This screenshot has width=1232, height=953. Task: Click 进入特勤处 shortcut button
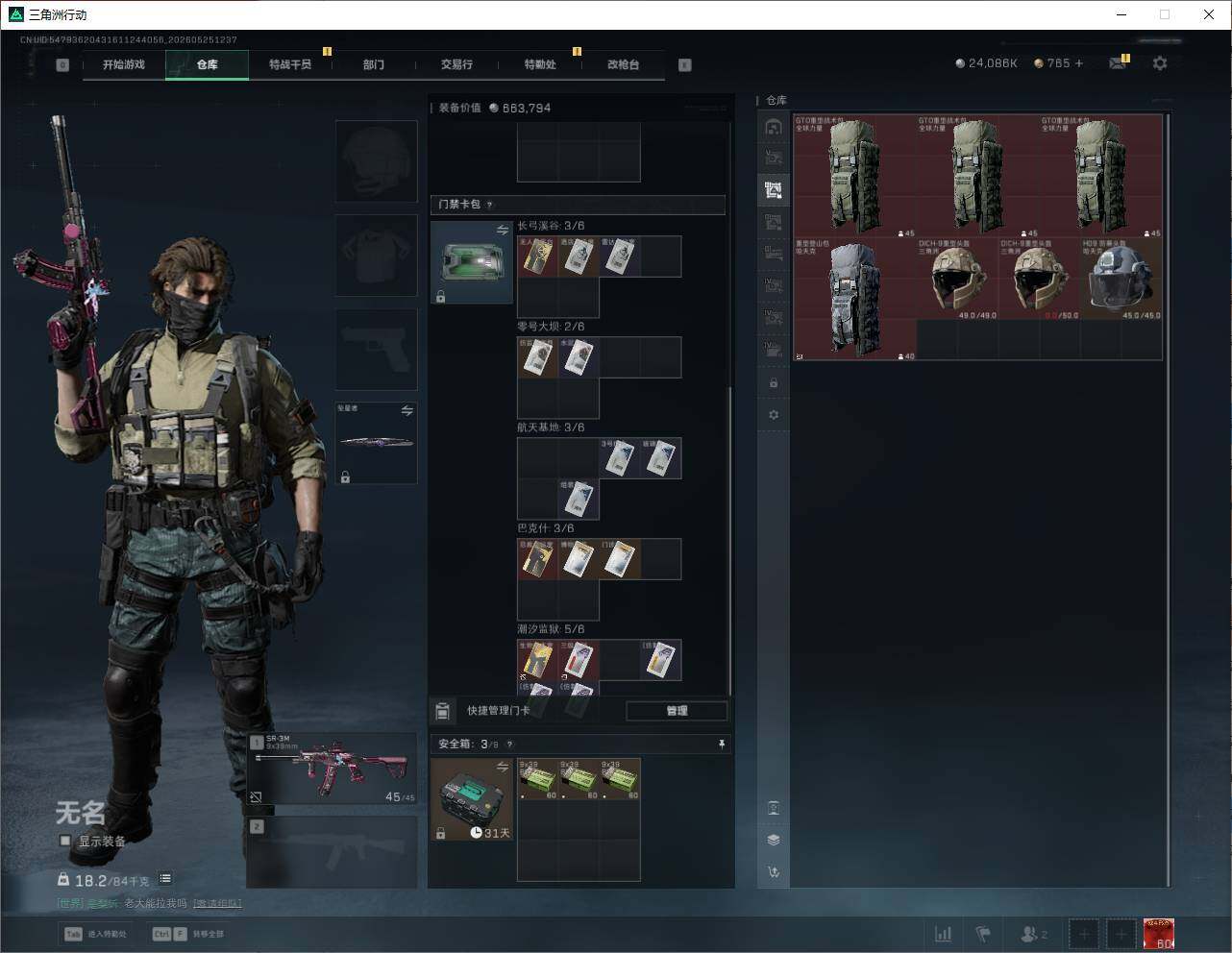(95, 934)
